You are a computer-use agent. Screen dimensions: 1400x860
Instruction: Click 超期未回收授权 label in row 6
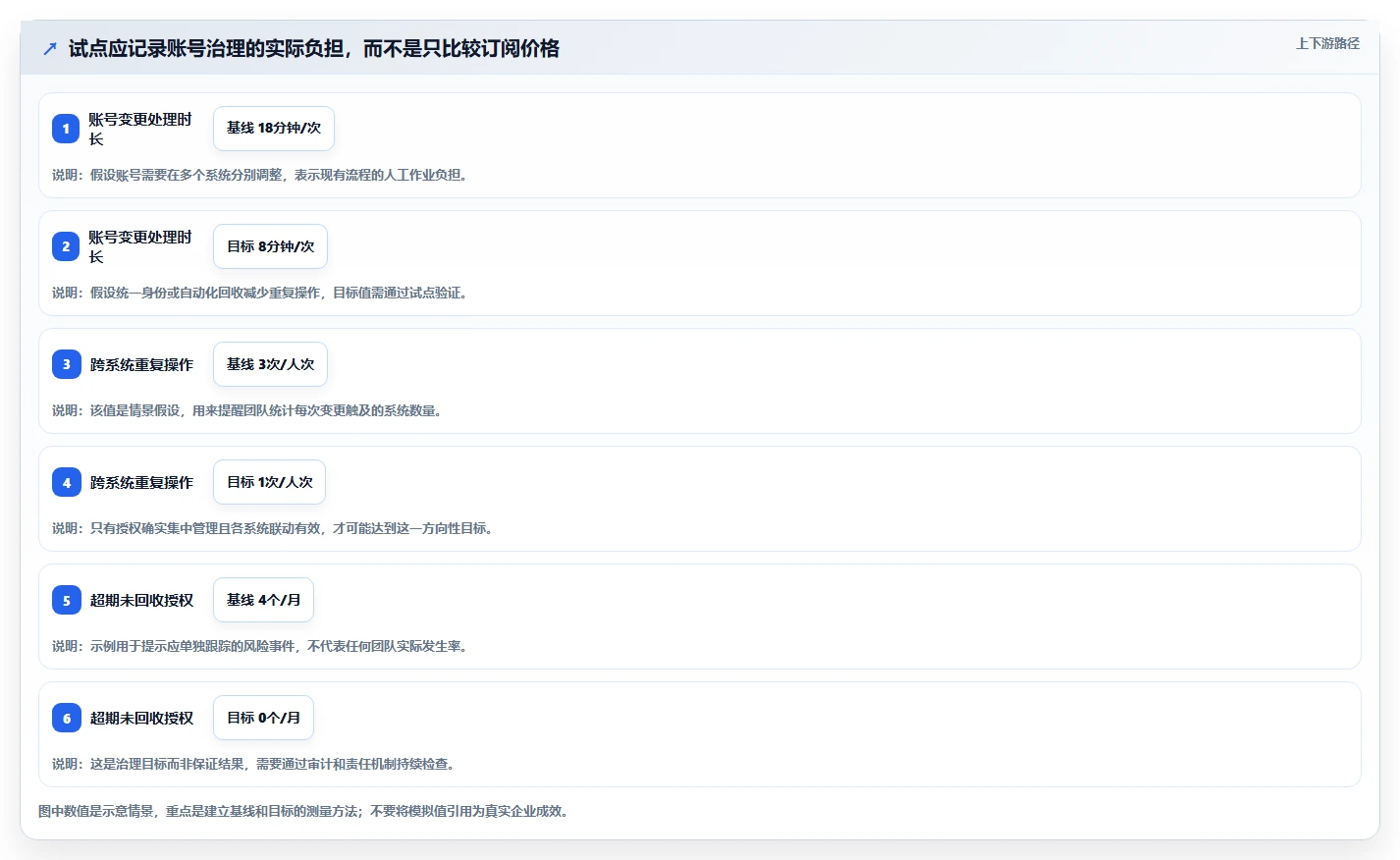(141, 718)
